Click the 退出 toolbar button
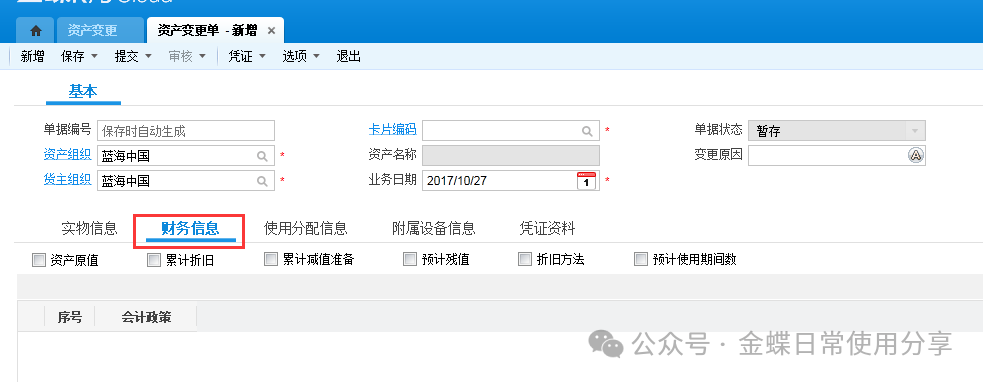 click(x=349, y=56)
